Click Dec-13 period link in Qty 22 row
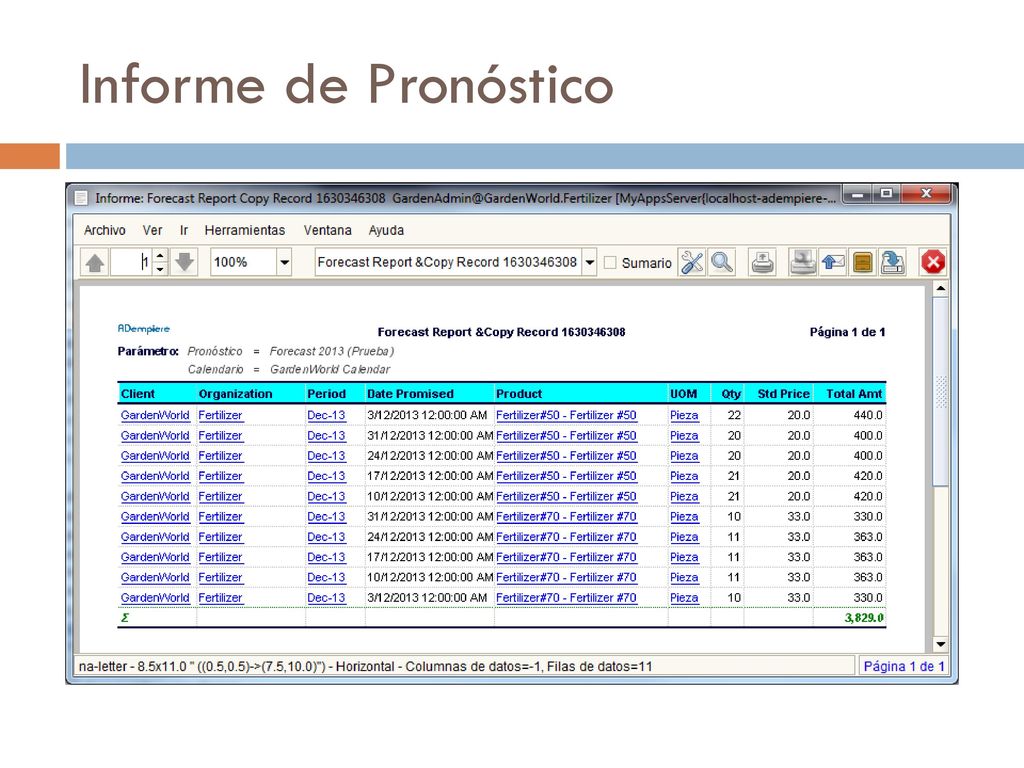This screenshot has height=768, width=1024. click(326, 415)
